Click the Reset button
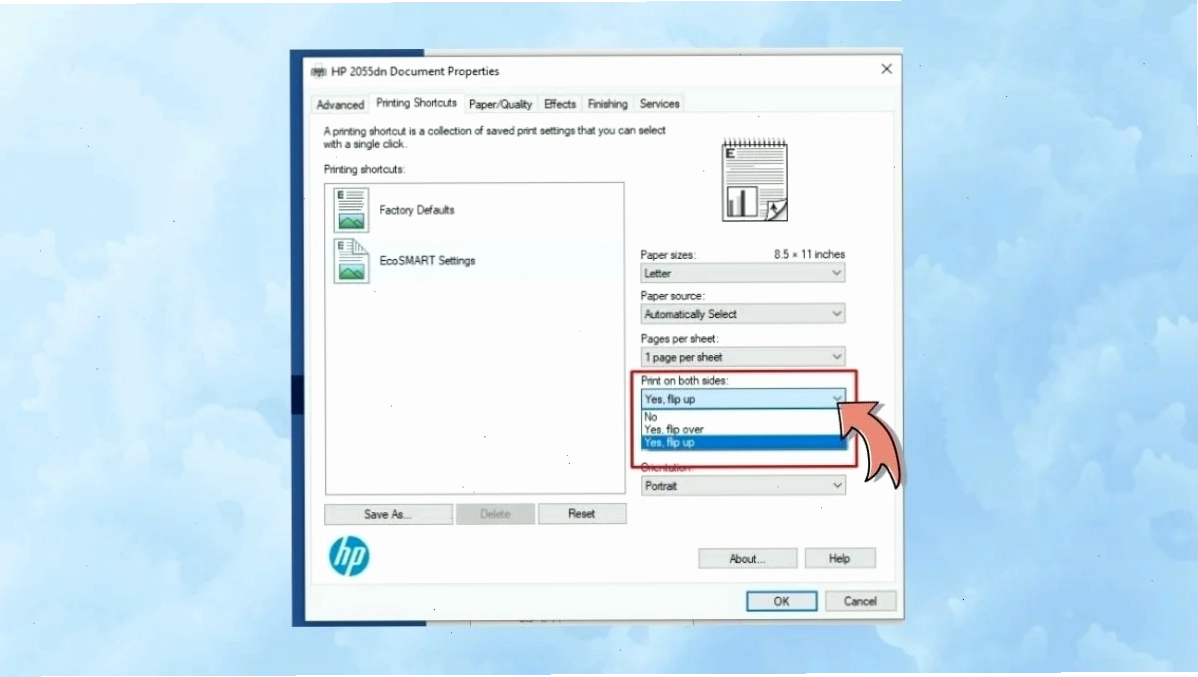The image size is (1198, 677). 581,513
